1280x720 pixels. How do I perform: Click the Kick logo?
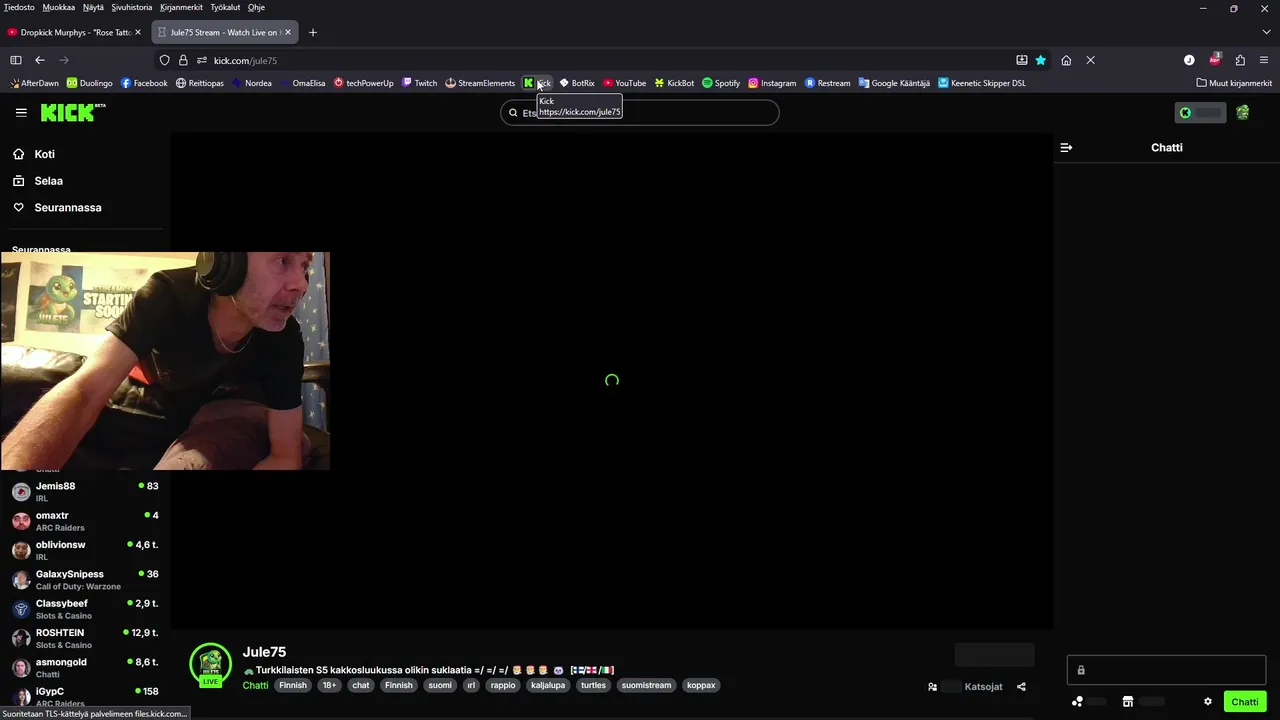pyautogui.click(x=72, y=112)
